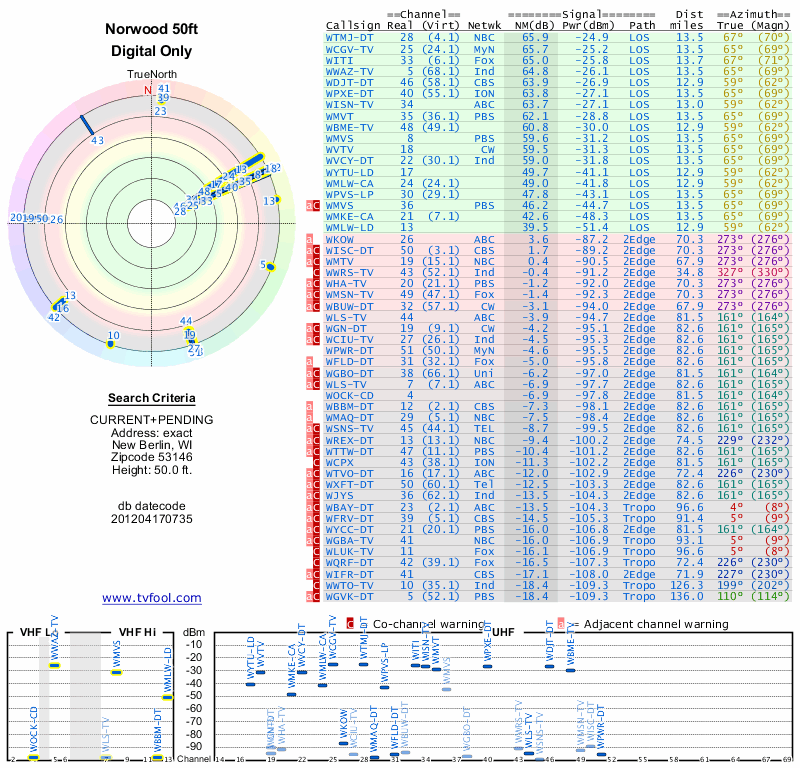Click the Search Criteria heading
Viewport: 800px width, 768px height.
coord(152,398)
